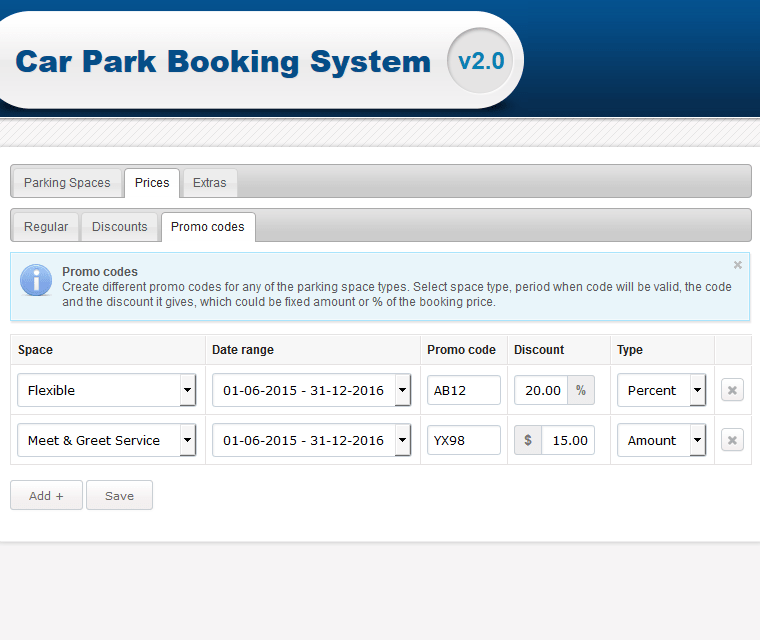Switch to the Parking Spaces tab
The width and height of the screenshot is (760, 640).
point(67,183)
